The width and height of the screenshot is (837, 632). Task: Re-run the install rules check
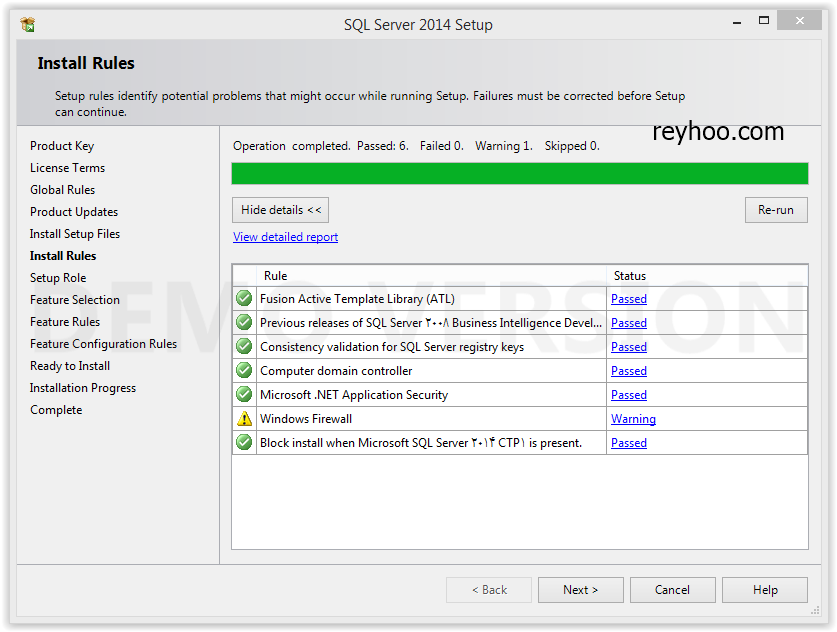[x=776, y=210]
